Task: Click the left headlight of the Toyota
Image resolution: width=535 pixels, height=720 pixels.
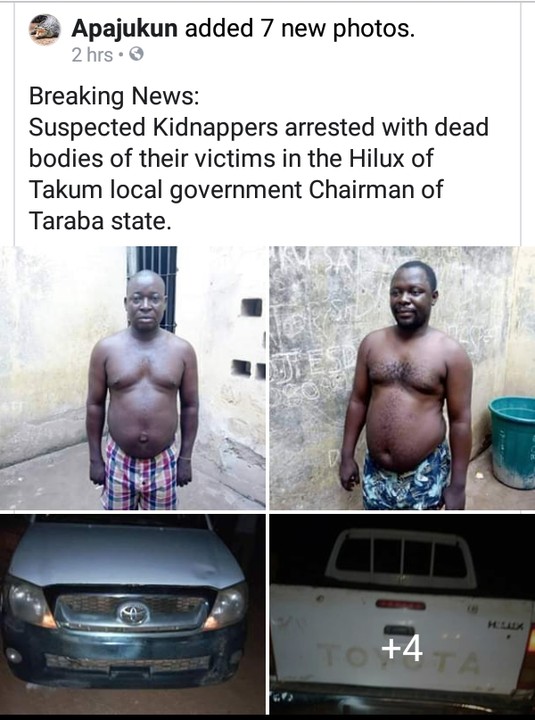Action: (x=27, y=601)
